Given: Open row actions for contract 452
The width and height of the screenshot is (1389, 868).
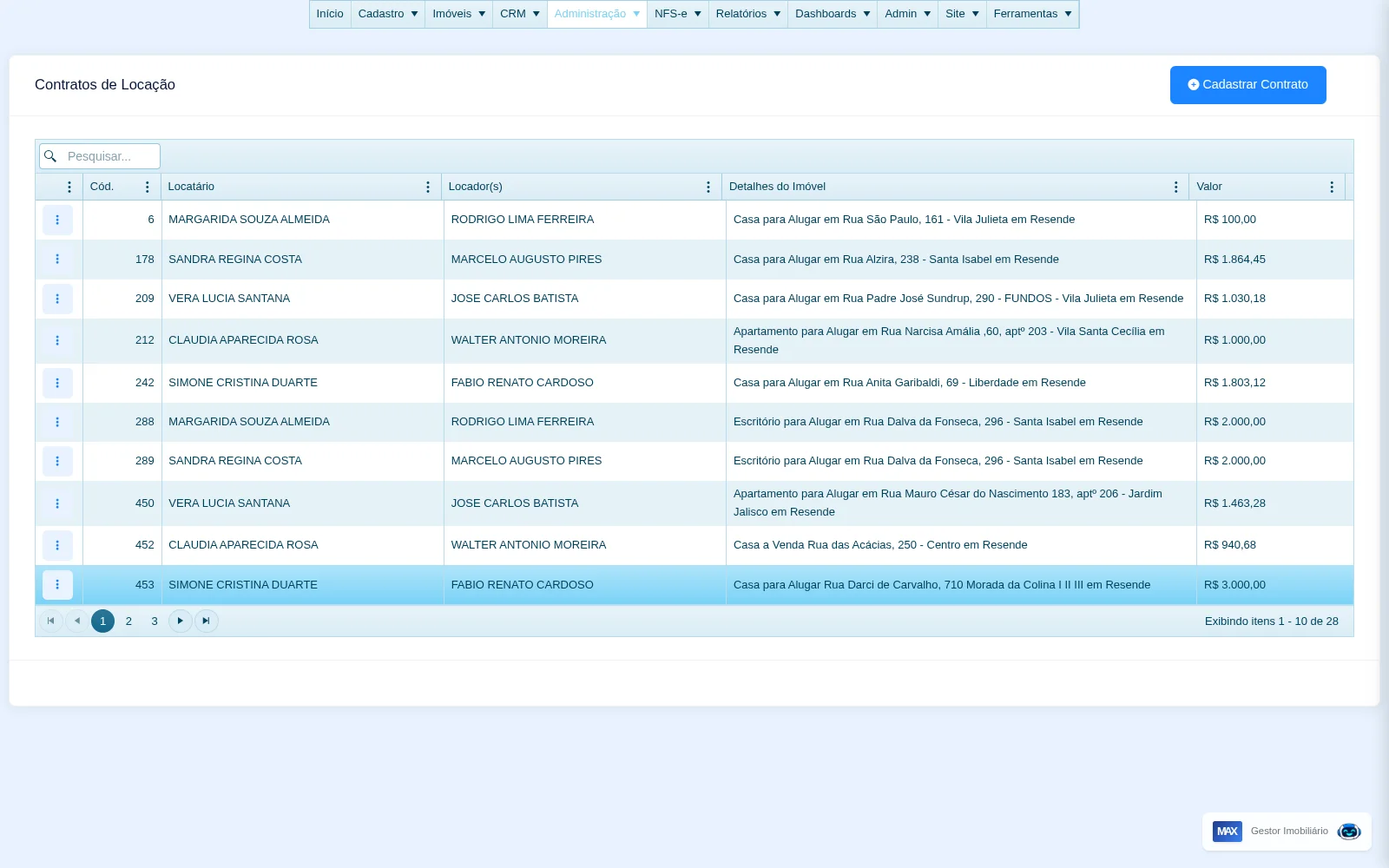Looking at the screenshot, I should coord(57,545).
